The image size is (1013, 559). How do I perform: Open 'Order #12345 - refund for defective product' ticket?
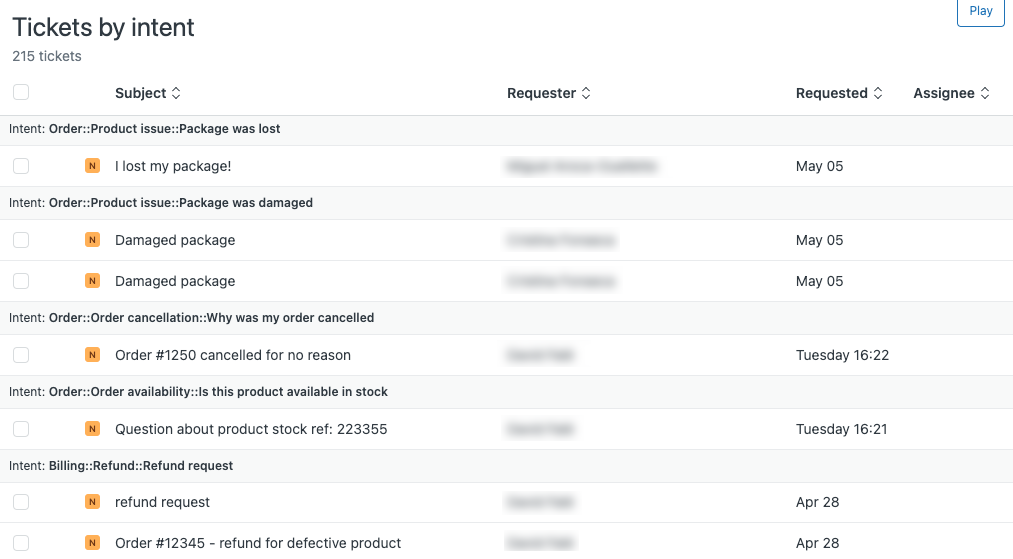click(x=258, y=543)
